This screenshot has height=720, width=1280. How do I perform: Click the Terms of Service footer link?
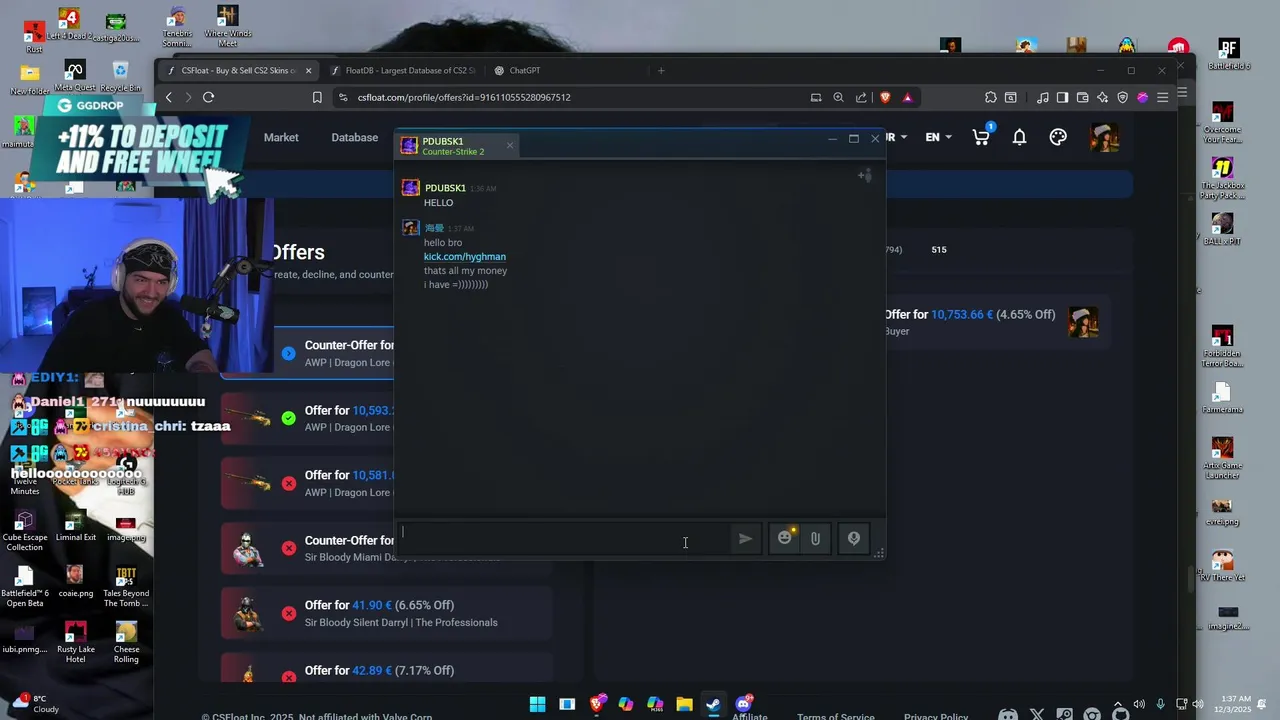point(836,716)
